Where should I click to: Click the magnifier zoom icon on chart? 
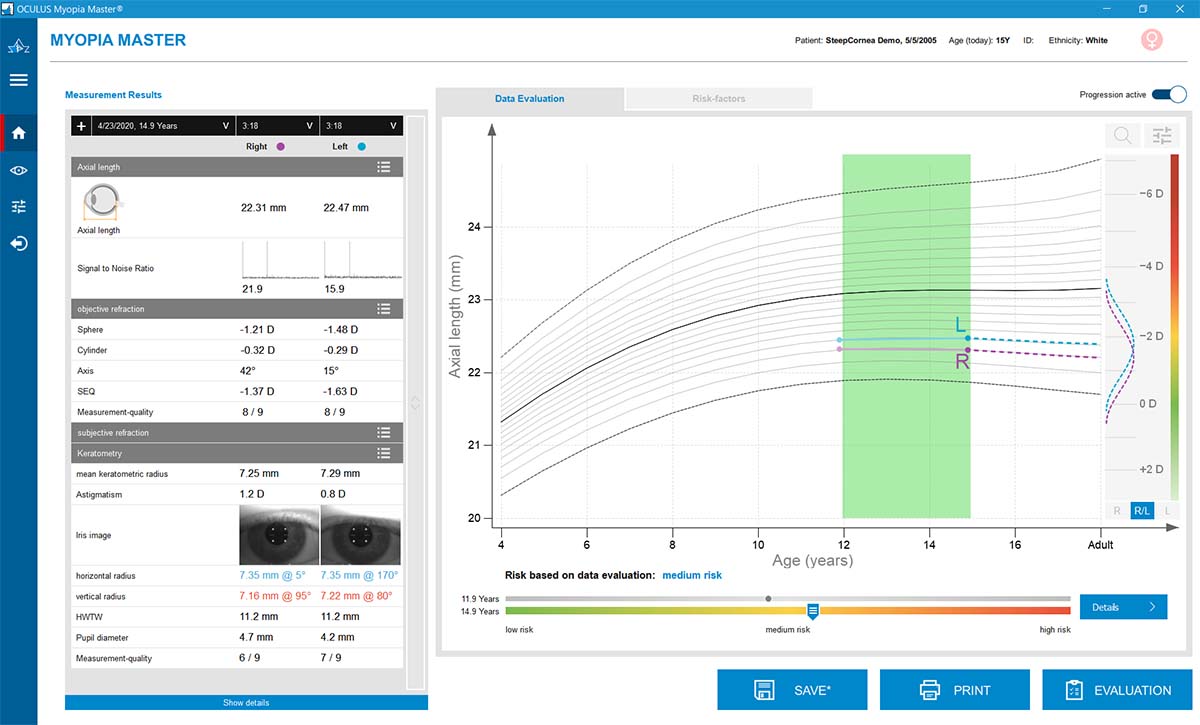[x=1122, y=136]
